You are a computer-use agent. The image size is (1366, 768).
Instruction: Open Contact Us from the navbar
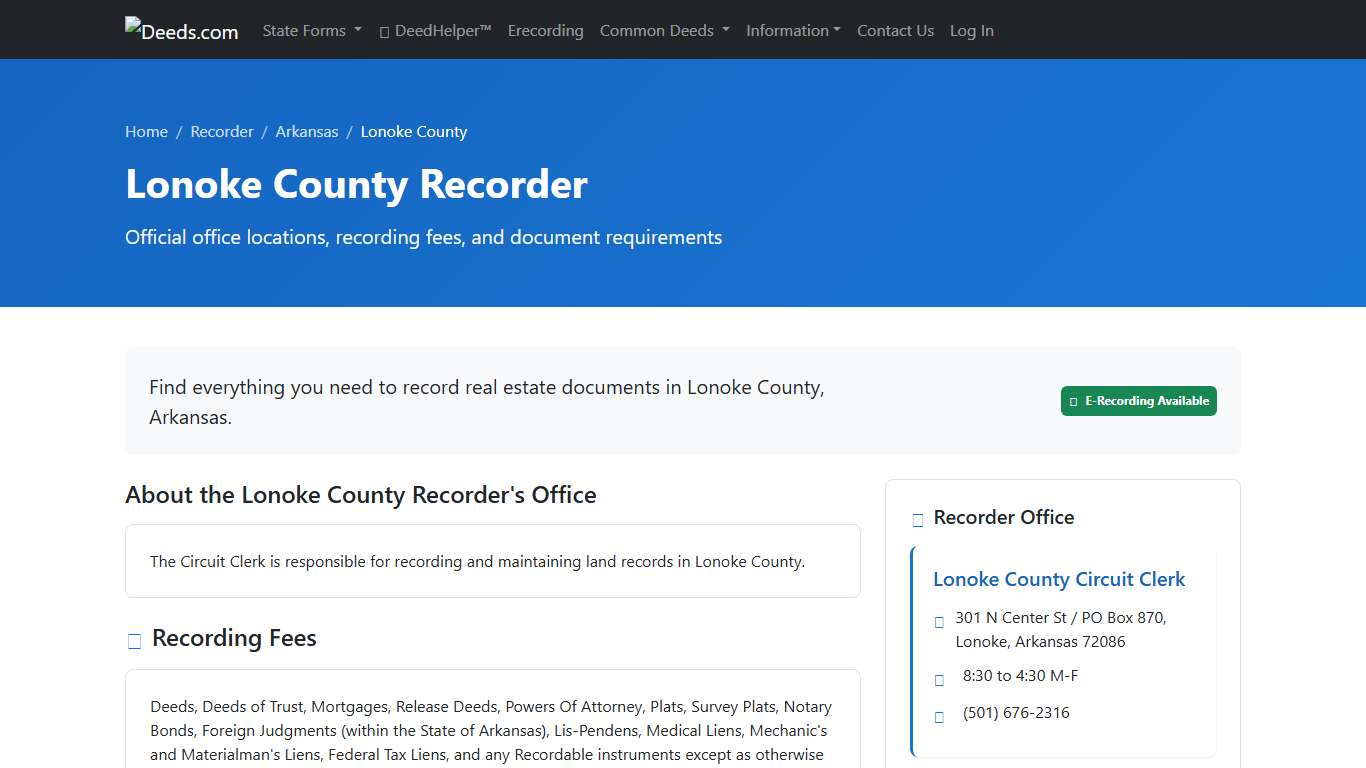click(895, 30)
